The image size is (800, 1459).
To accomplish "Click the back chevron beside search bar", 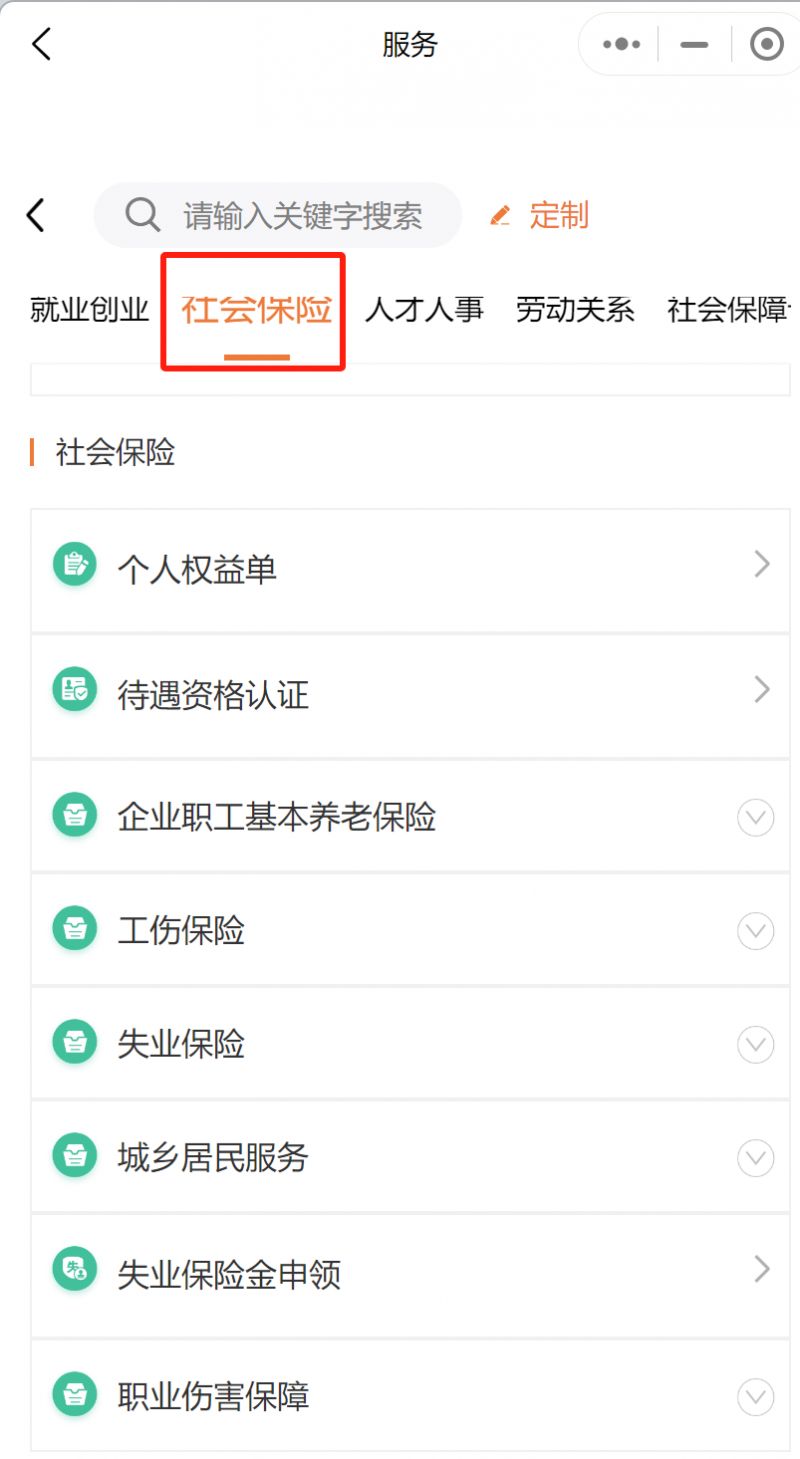I will 36,215.
